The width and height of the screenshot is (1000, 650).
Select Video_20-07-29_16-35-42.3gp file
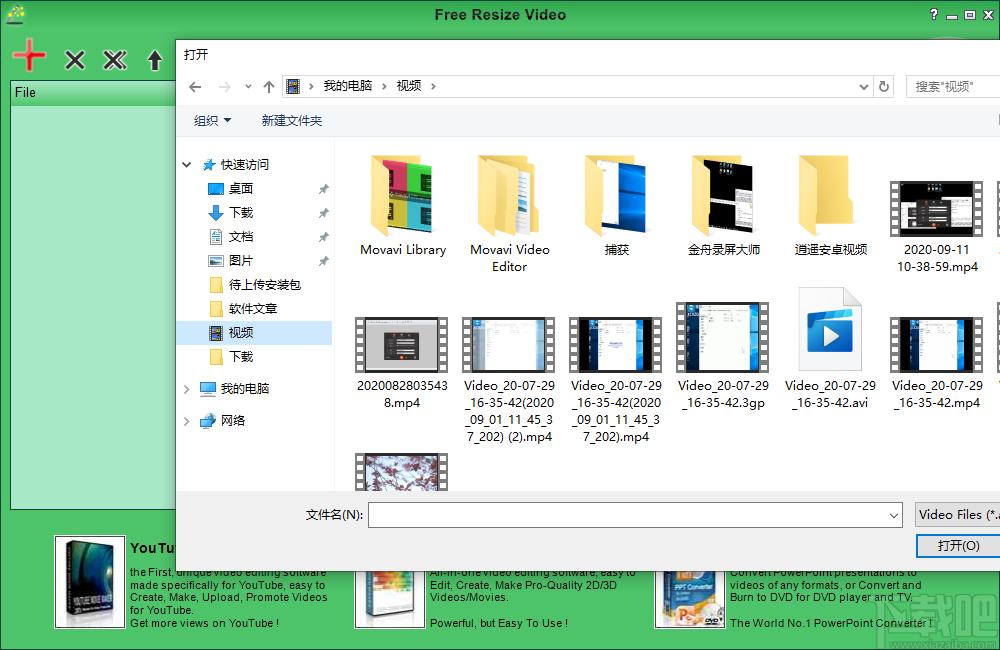(x=723, y=355)
